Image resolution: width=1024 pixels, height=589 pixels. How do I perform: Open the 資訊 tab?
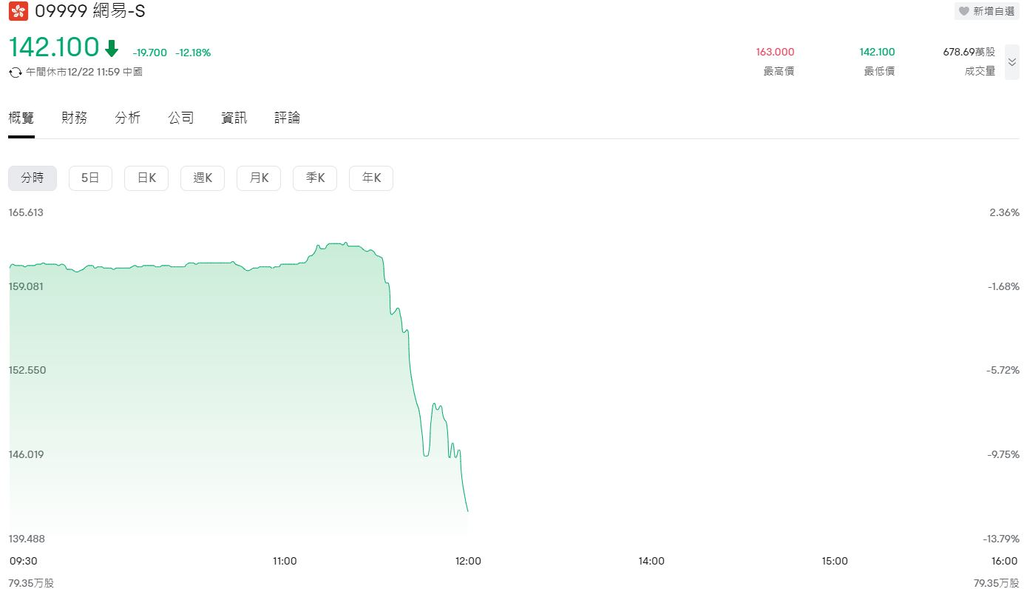point(234,118)
